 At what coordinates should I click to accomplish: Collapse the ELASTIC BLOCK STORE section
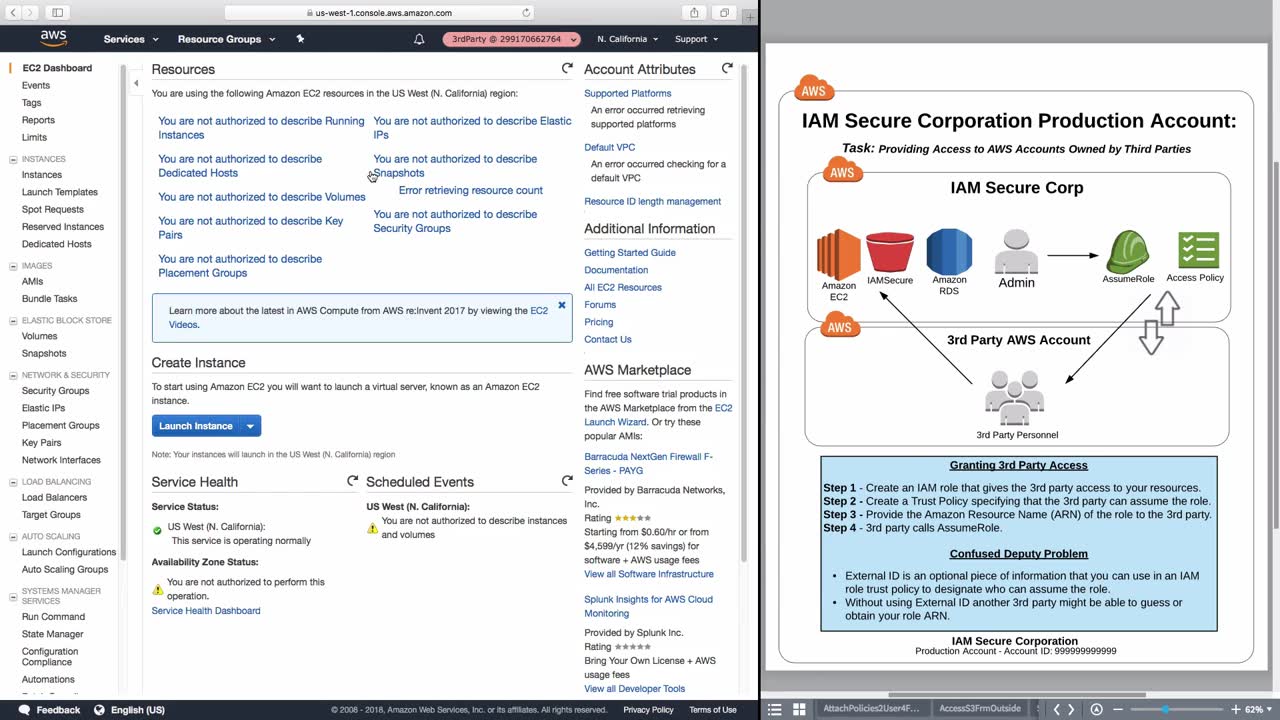point(13,321)
